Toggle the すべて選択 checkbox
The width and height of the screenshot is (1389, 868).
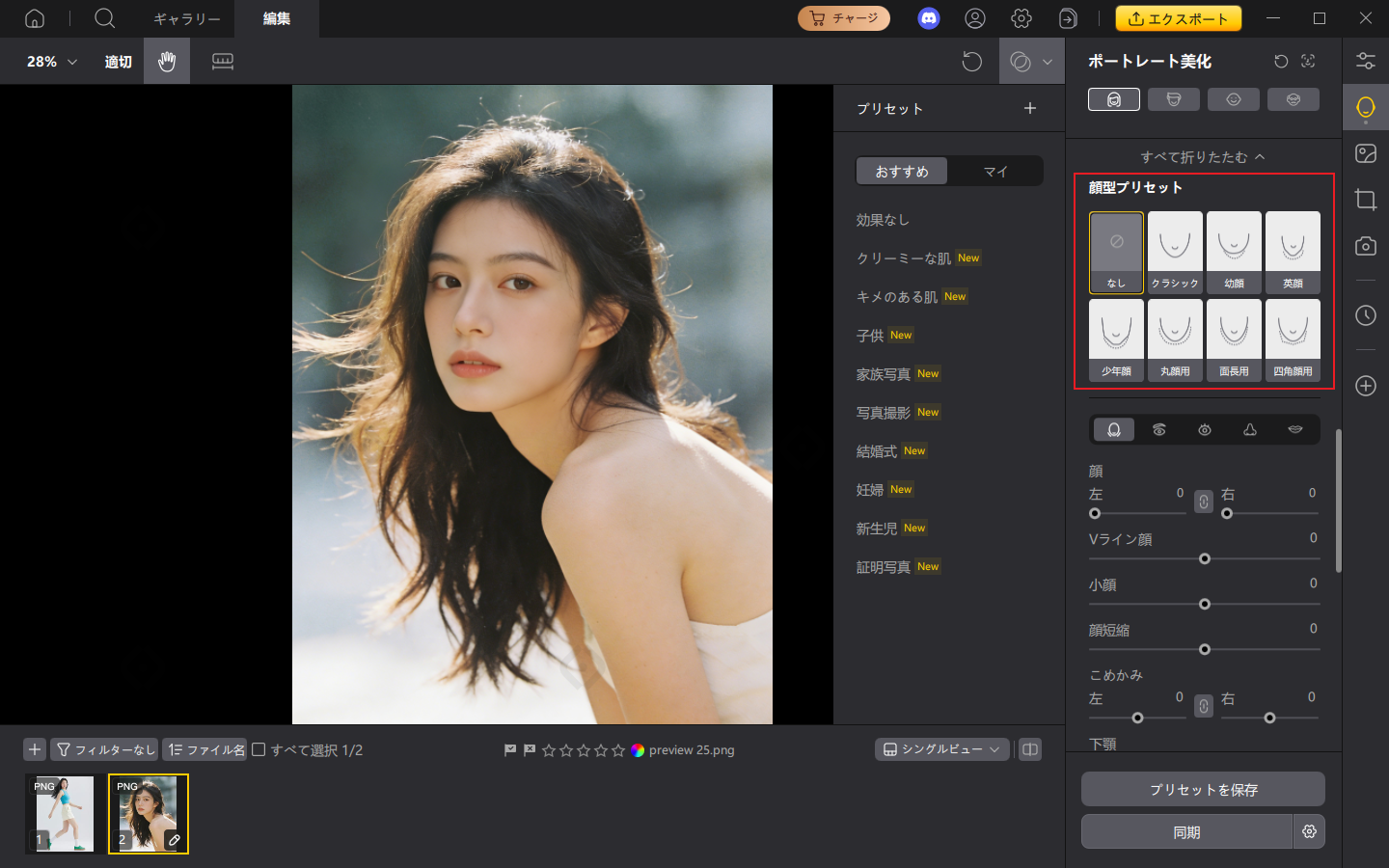(259, 749)
